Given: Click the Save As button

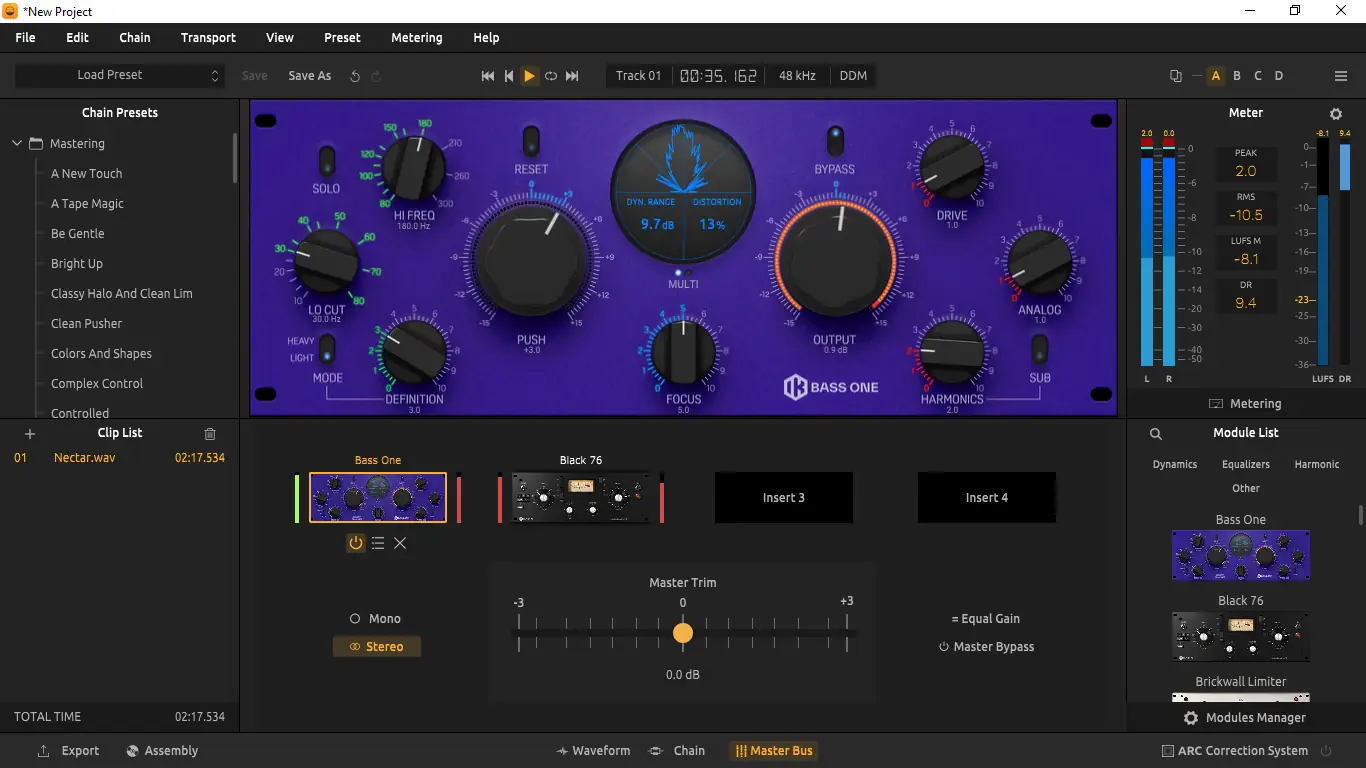Looking at the screenshot, I should click(x=310, y=76).
